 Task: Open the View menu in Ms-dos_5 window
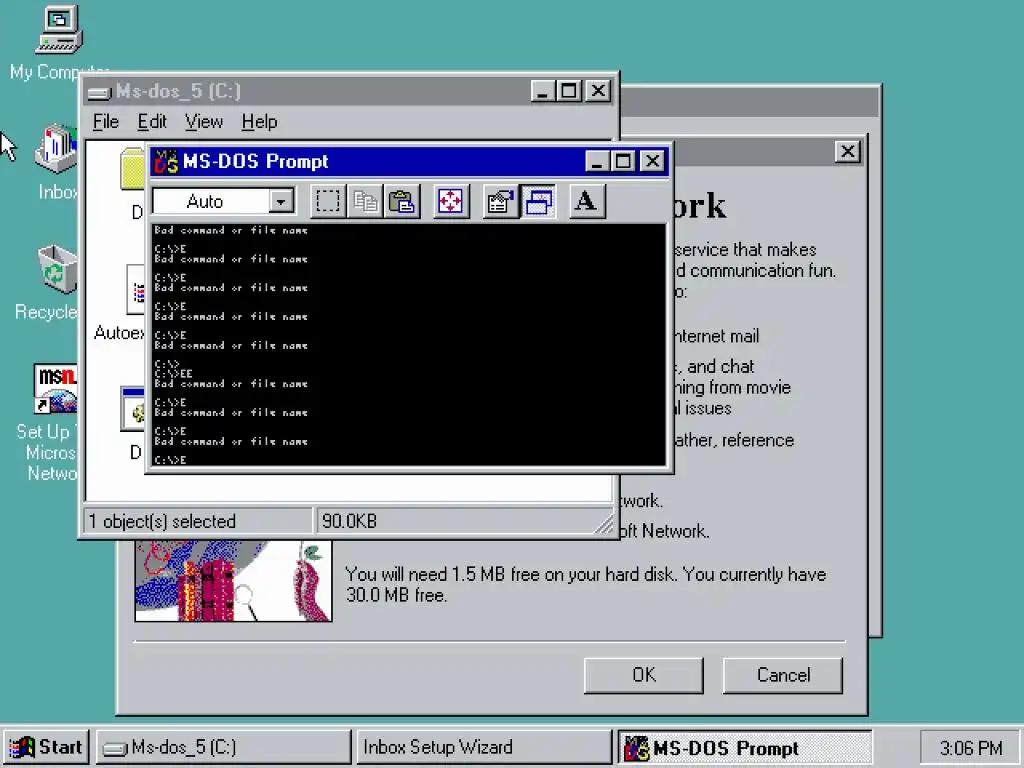tap(204, 122)
